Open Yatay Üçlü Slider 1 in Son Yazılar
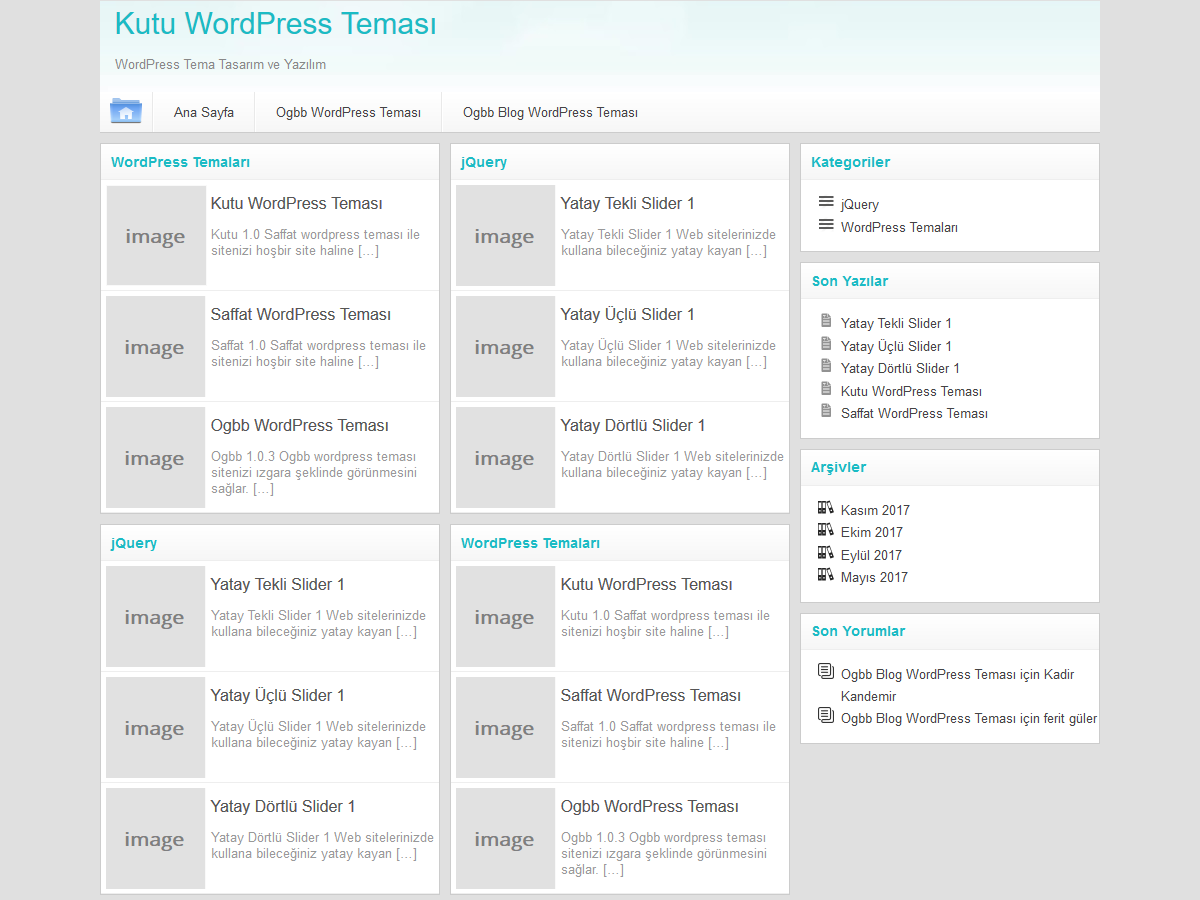 [896, 346]
